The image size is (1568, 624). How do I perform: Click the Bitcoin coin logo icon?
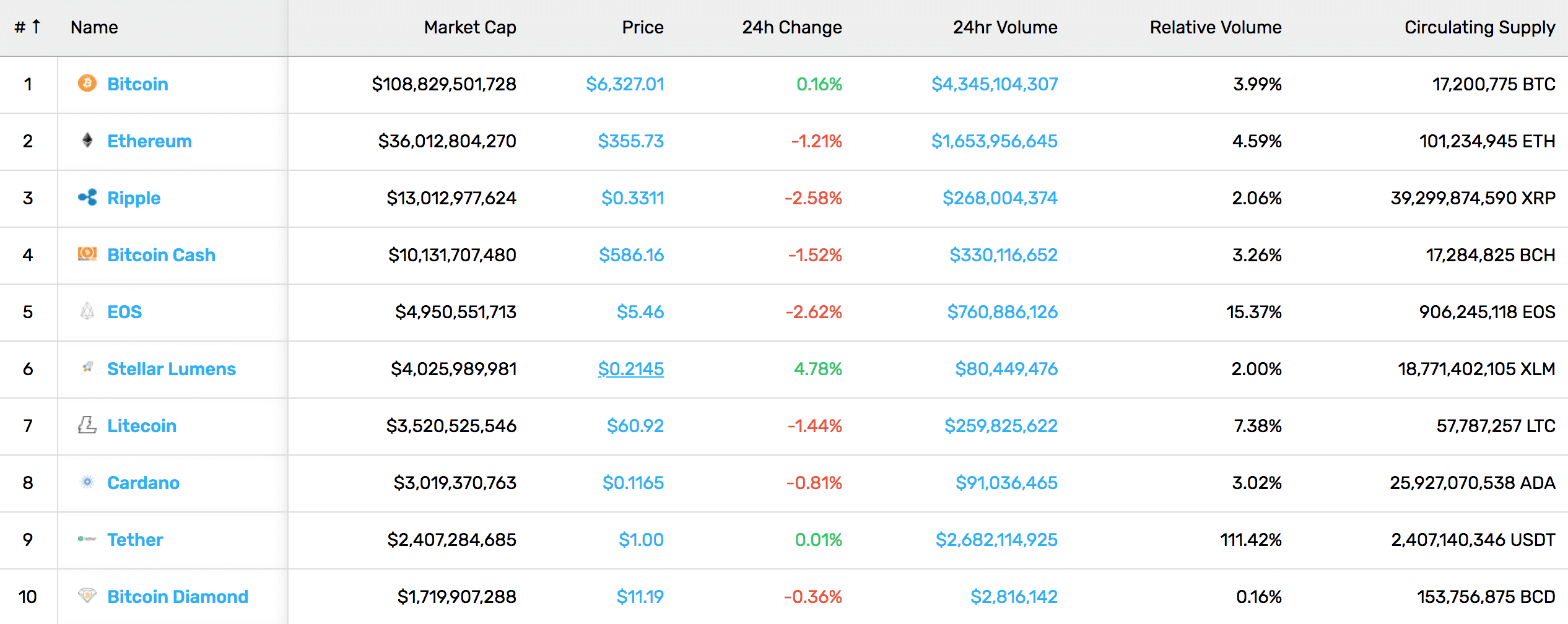[x=87, y=83]
